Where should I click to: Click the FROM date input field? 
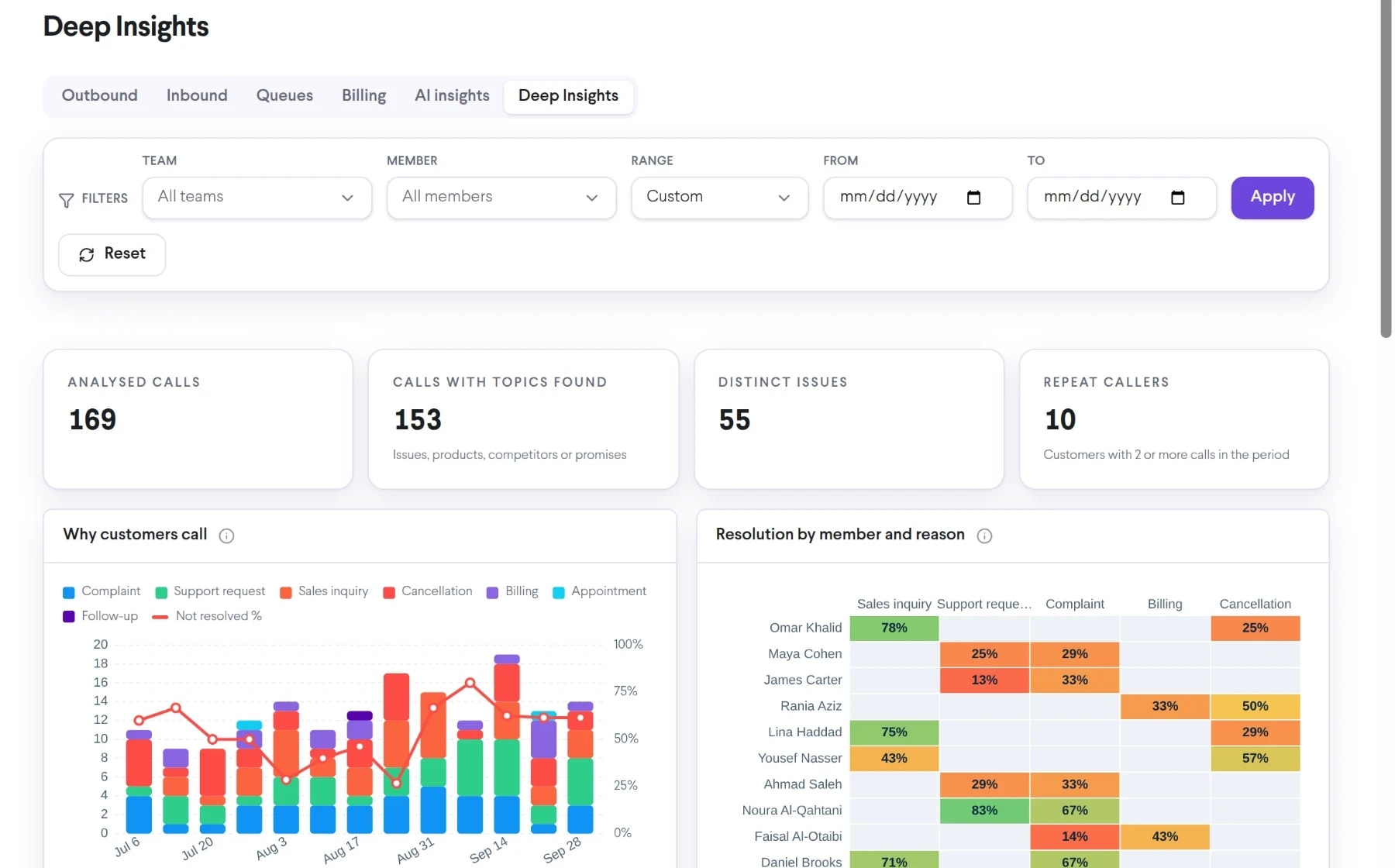[918, 198]
